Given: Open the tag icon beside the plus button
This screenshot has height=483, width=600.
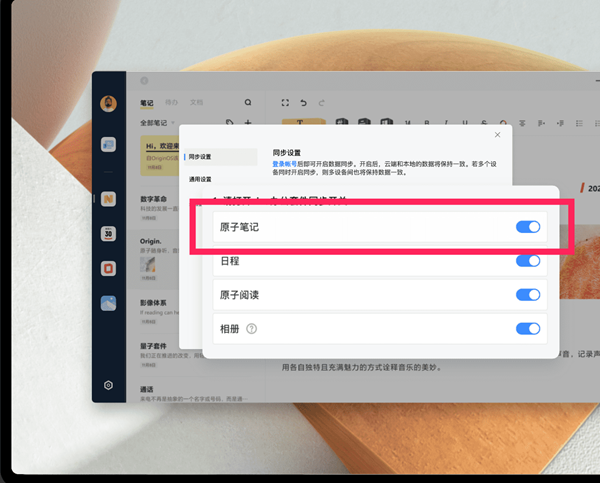Looking at the screenshot, I should coord(230,122).
